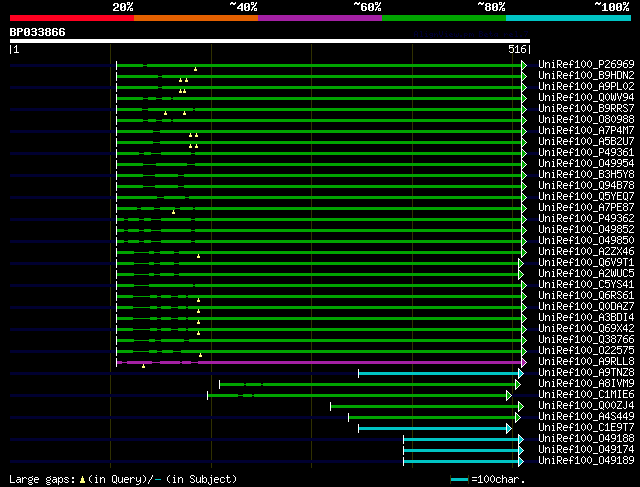The image size is (640, 487).
Task: Click the purple alignment bar for A9RLL8
Action: click(320, 362)
